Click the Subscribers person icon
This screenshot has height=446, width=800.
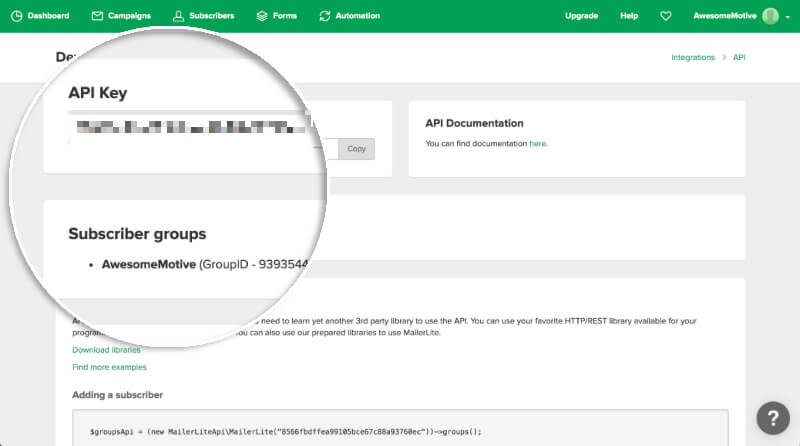click(178, 16)
